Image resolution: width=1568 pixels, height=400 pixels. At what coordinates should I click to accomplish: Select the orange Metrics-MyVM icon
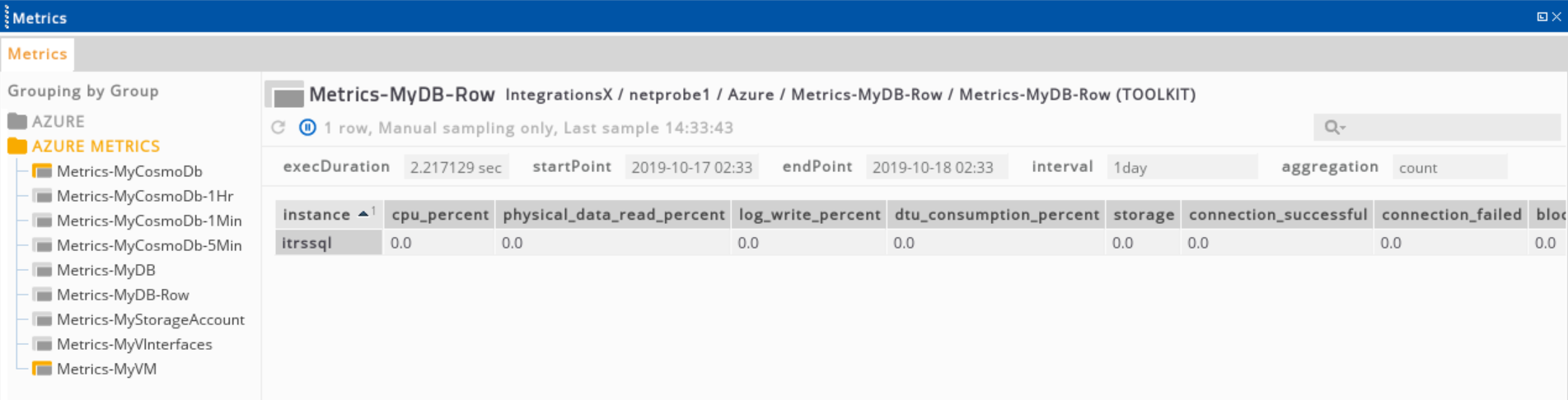tap(42, 369)
